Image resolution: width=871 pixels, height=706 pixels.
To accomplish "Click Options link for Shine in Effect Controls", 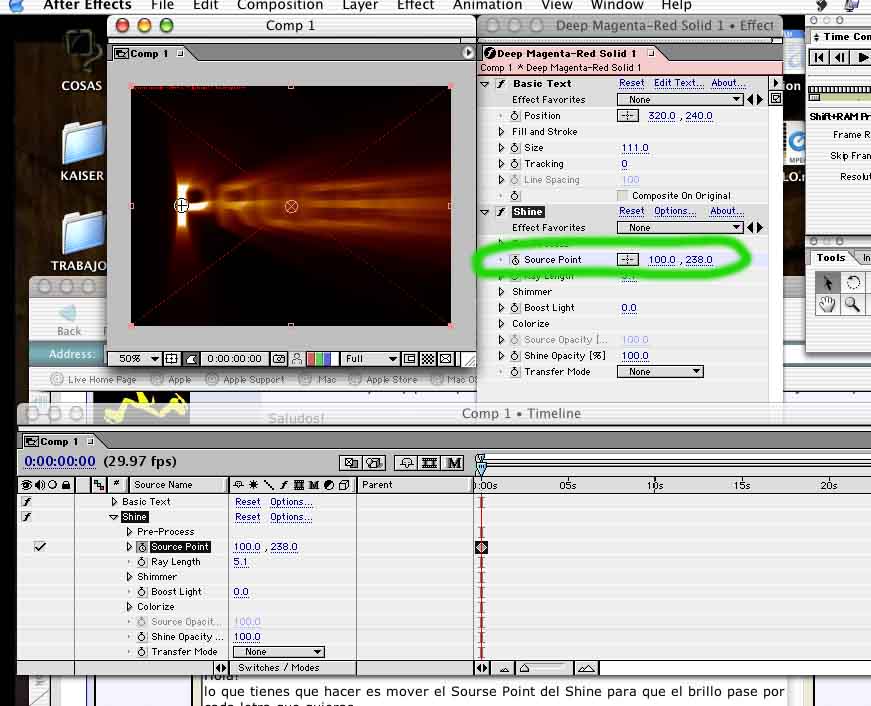I will [x=674, y=211].
